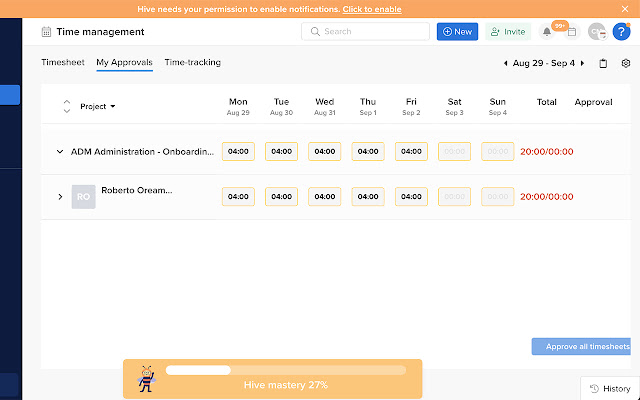Click the 'Click to enable' notifications link
Screen dimensions: 640x400
tap(372, 9)
